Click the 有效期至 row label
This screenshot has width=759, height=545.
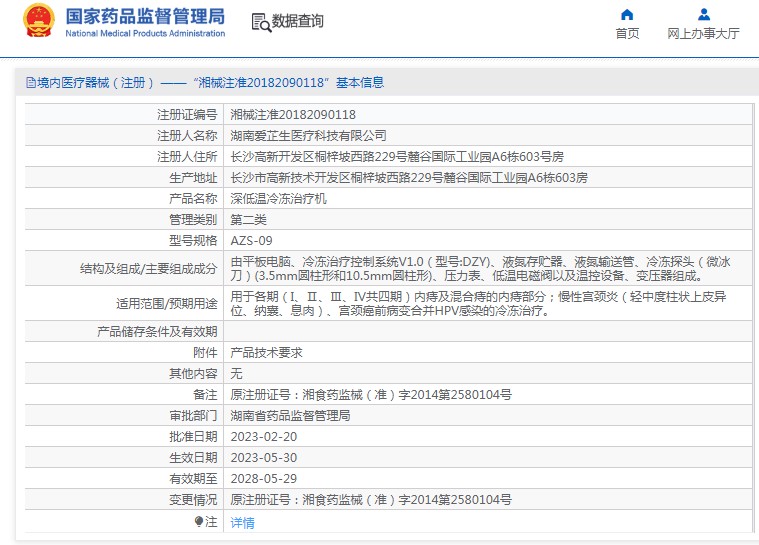pos(193,479)
